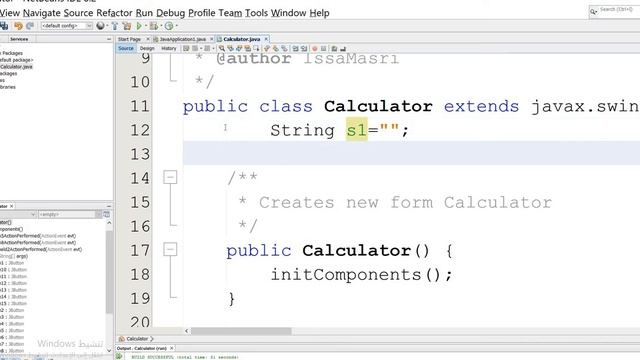Open the Profile Project dropdown arrow
The image size is (640, 360).
tap(176, 26)
